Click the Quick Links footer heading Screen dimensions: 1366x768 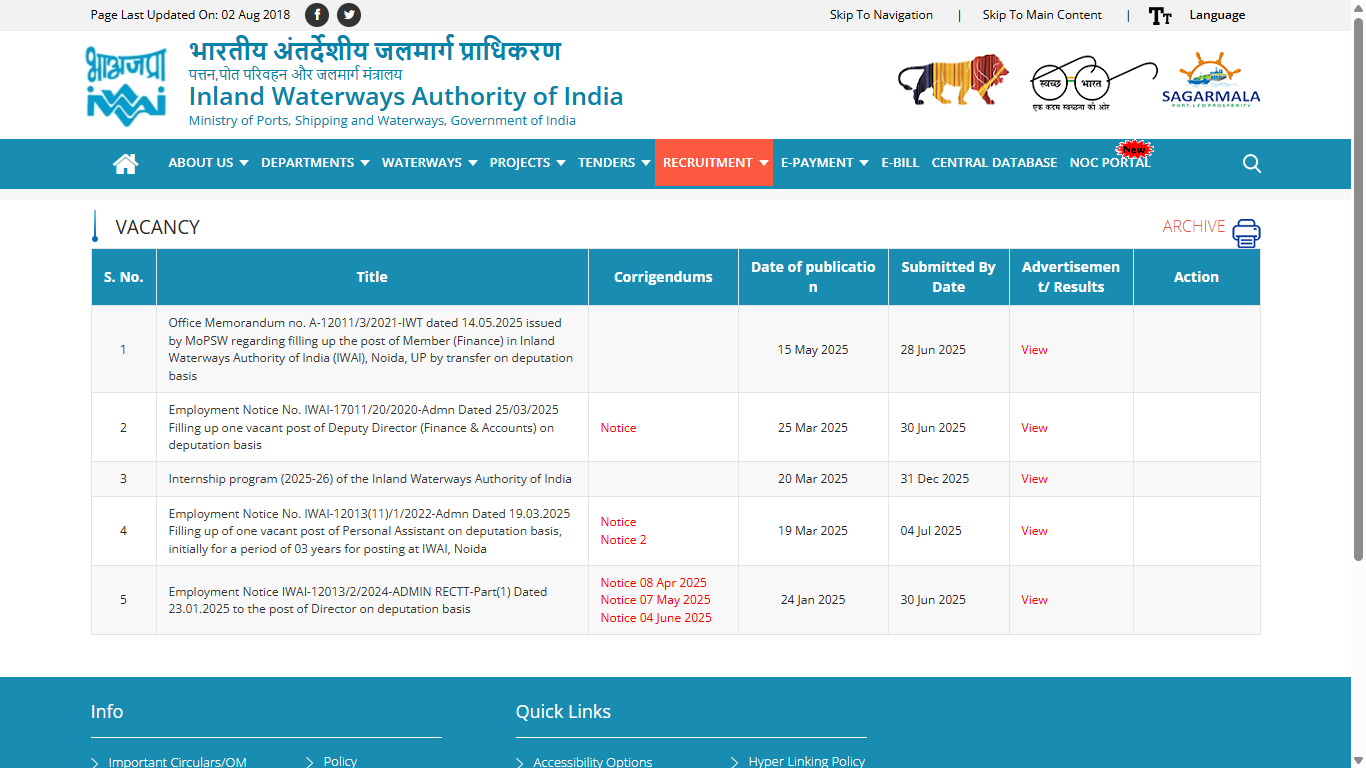[563, 712]
